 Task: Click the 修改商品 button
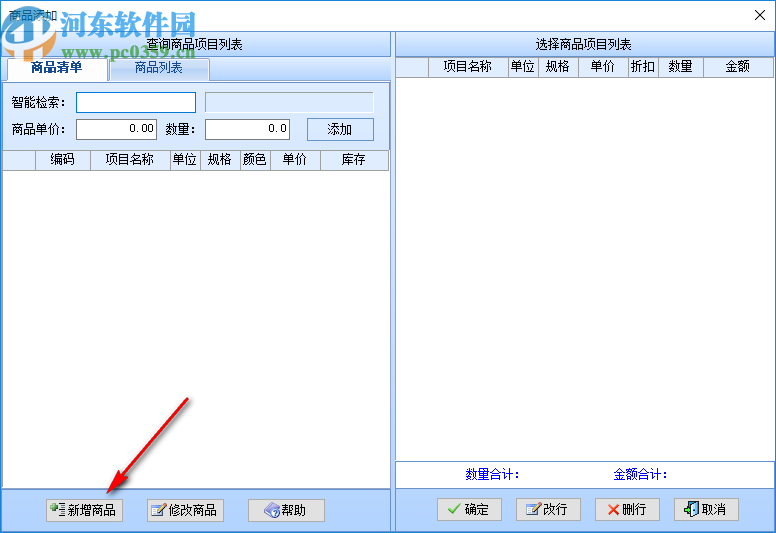[x=185, y=510]
